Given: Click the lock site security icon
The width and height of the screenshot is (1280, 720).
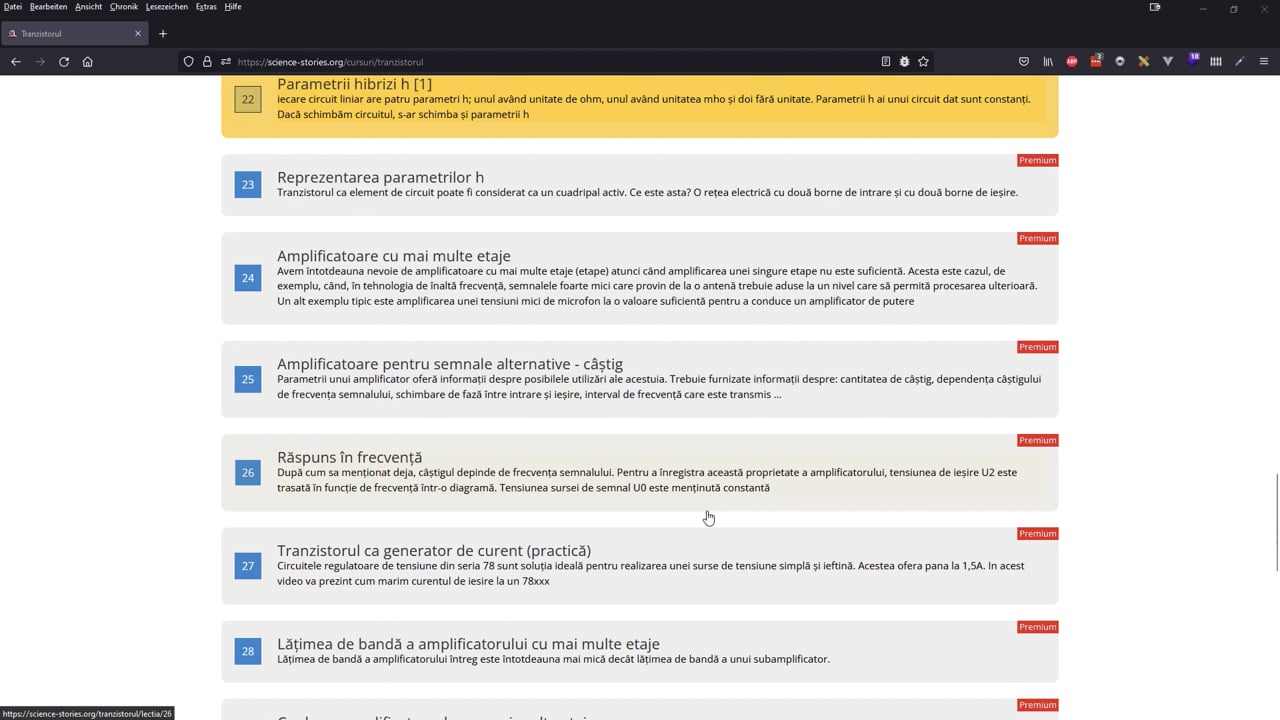Looking at the screenshot, I should [x=207, y=61].
